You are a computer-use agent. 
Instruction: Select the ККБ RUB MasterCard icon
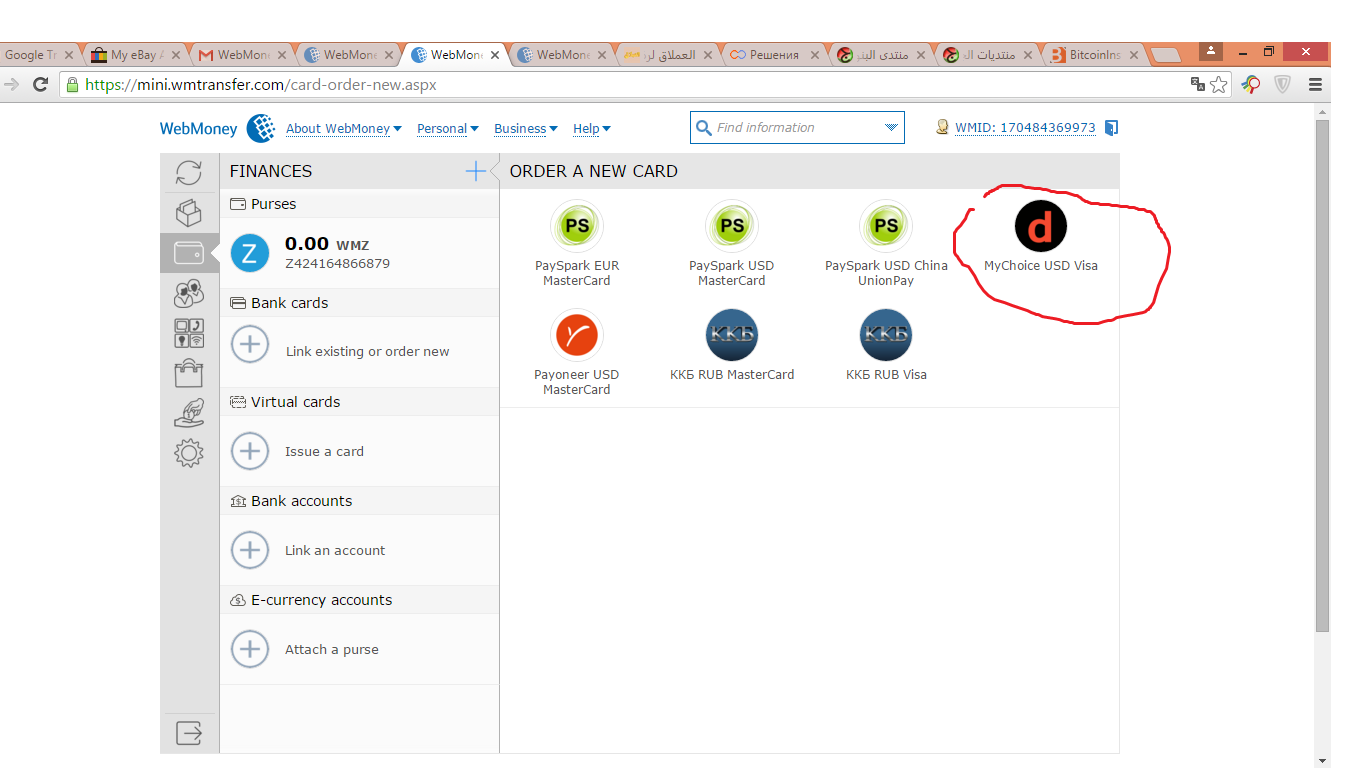[x=732, y=335]
